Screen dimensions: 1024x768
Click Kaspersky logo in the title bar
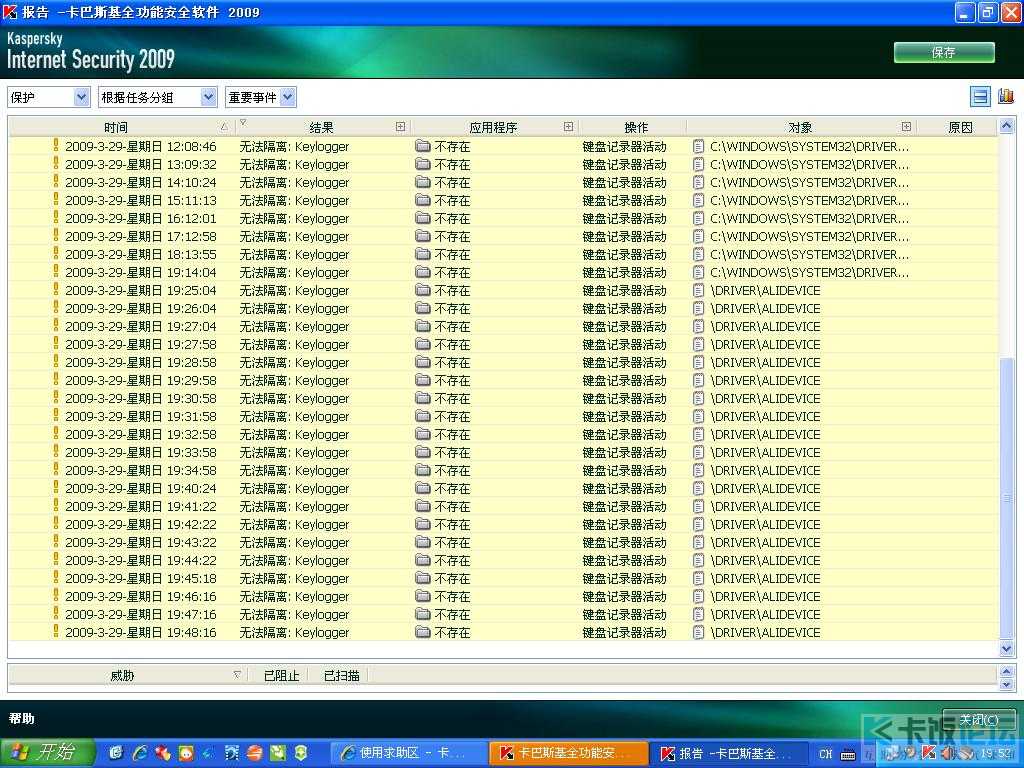click(x=10, y=12)
